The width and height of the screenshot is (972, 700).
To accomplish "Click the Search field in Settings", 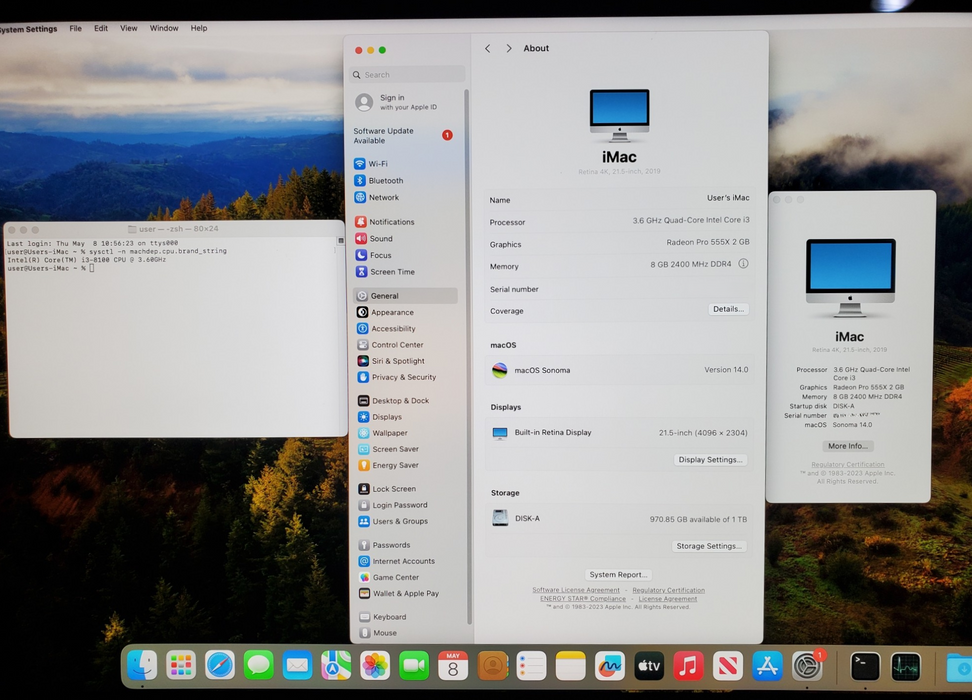I will [407, 74].
